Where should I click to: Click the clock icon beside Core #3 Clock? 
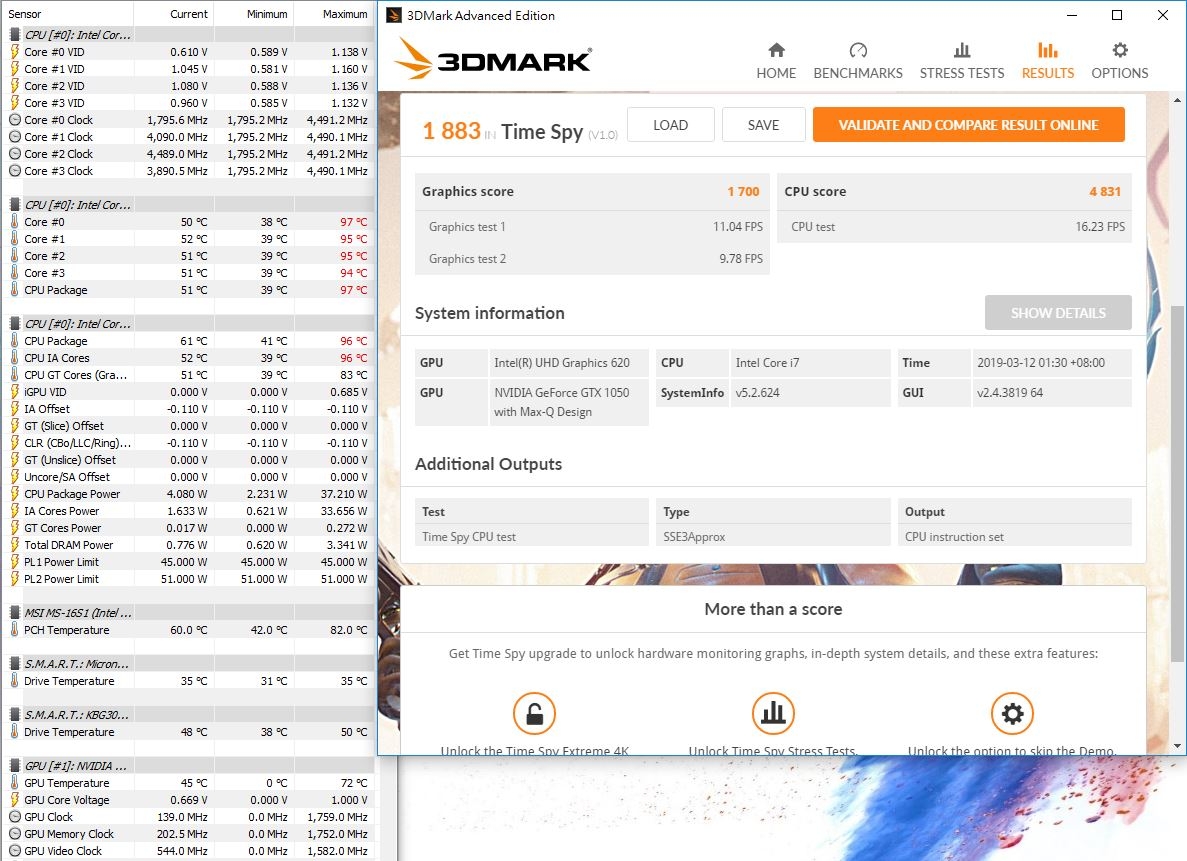click(14, 170)
